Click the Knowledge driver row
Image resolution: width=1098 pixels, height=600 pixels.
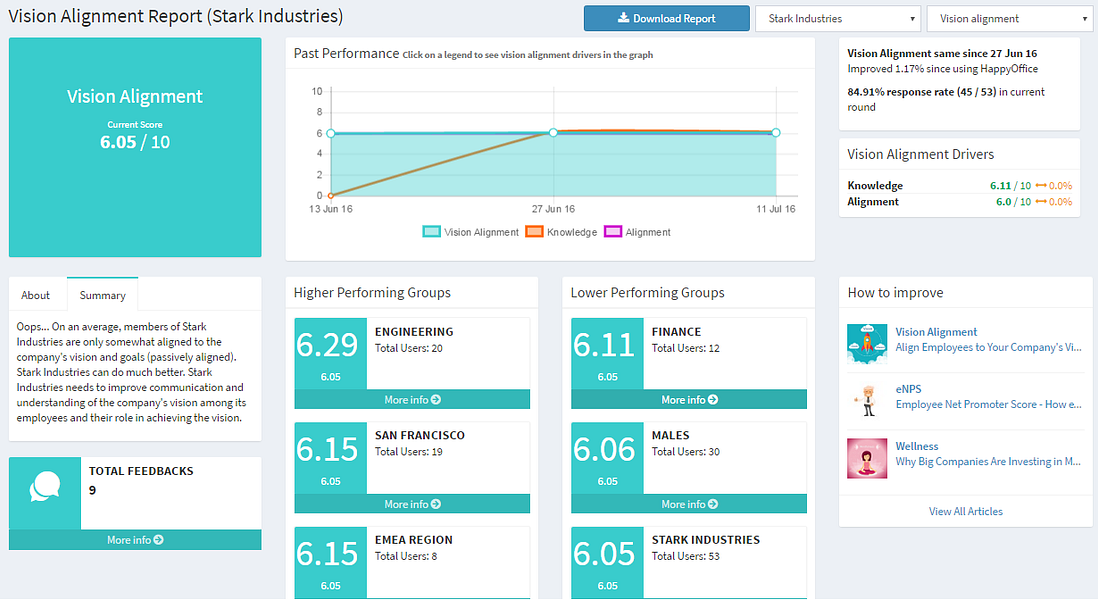[959, 186]
